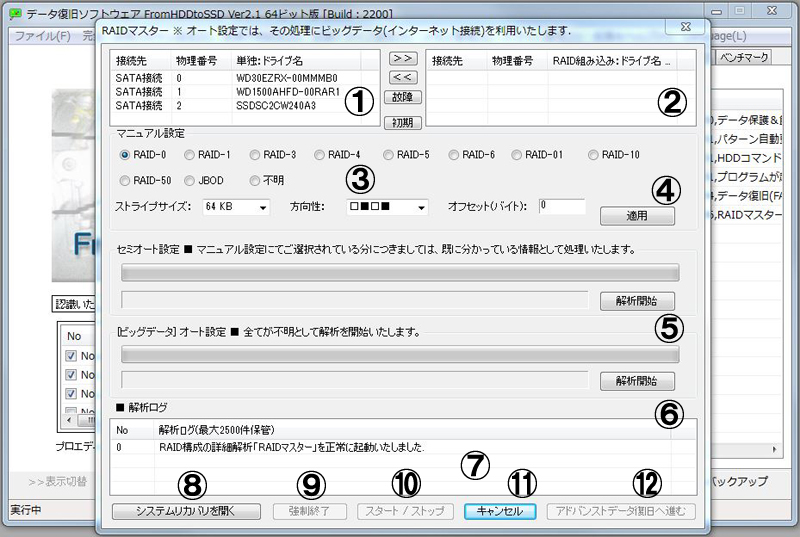Start big data auto 解析開始 button
The width and height of the screenshot is (800, 537).
(x=637, y=381)
